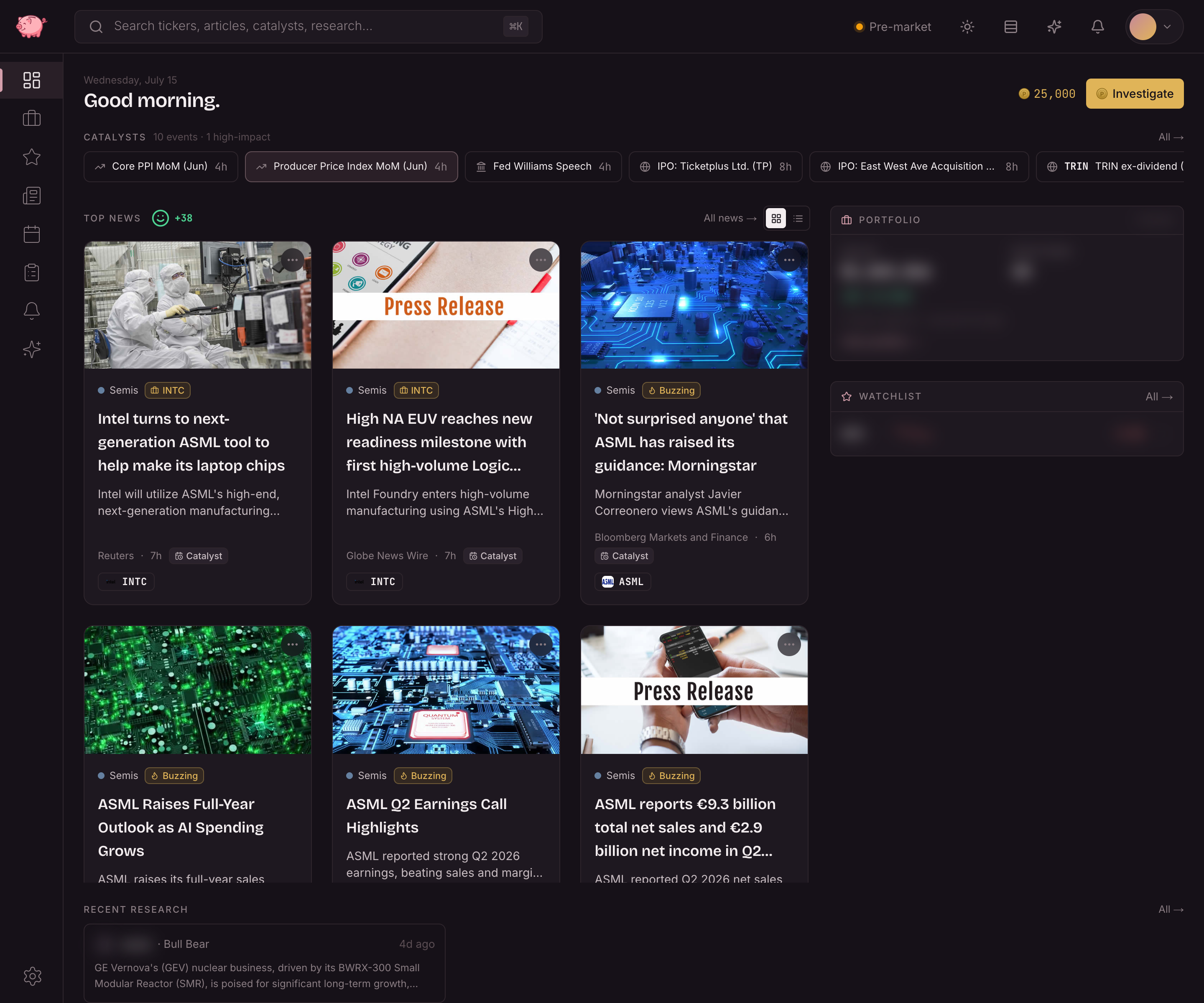This screenshot has height=1003, width=1204.
Task: Click INTC tag on High NA EUV card
Action: 416,390
